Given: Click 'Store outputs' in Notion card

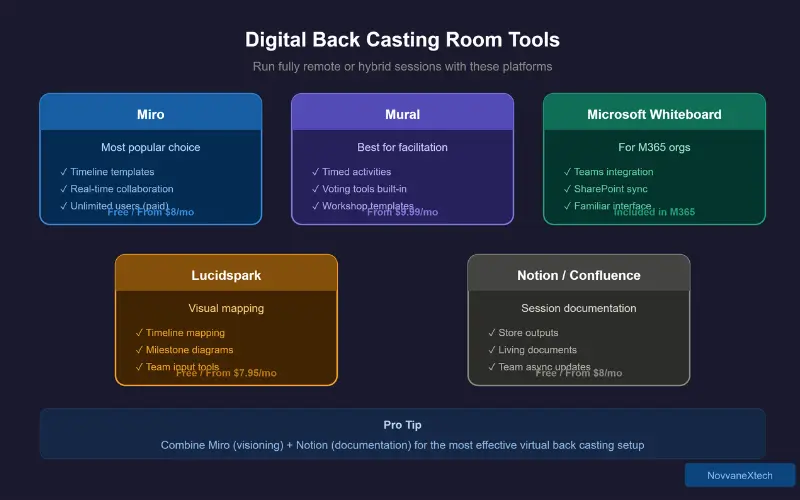Looking at the screenshot, I should tap(528, 333).
